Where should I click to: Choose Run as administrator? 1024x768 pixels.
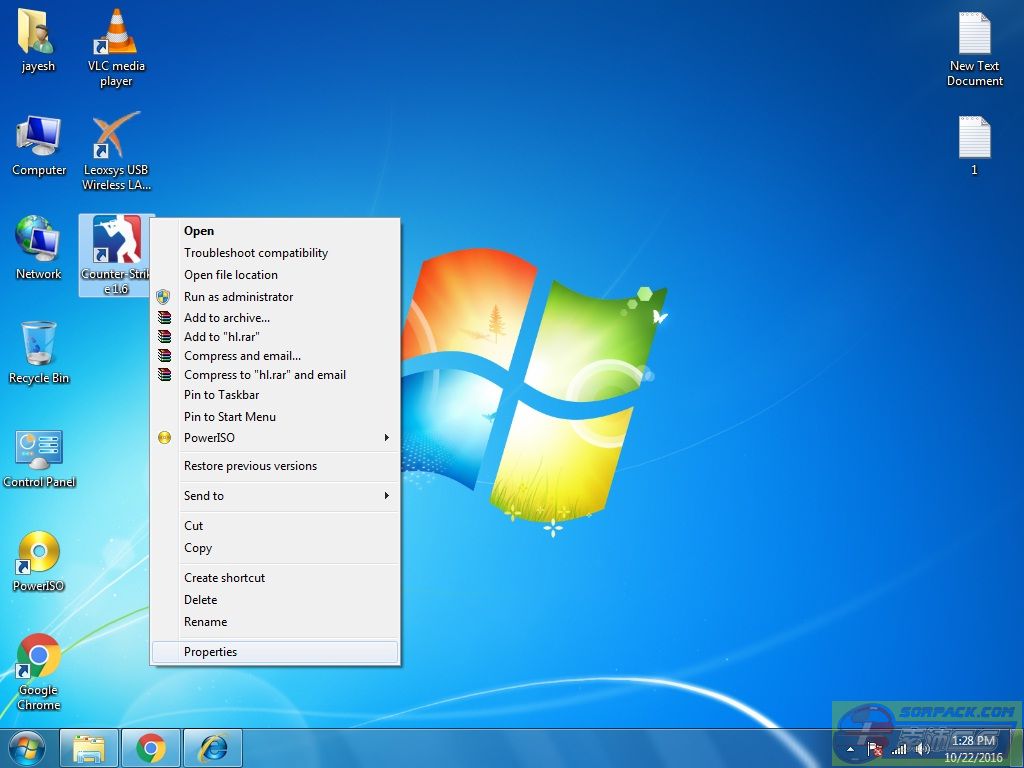pos(238,297)
